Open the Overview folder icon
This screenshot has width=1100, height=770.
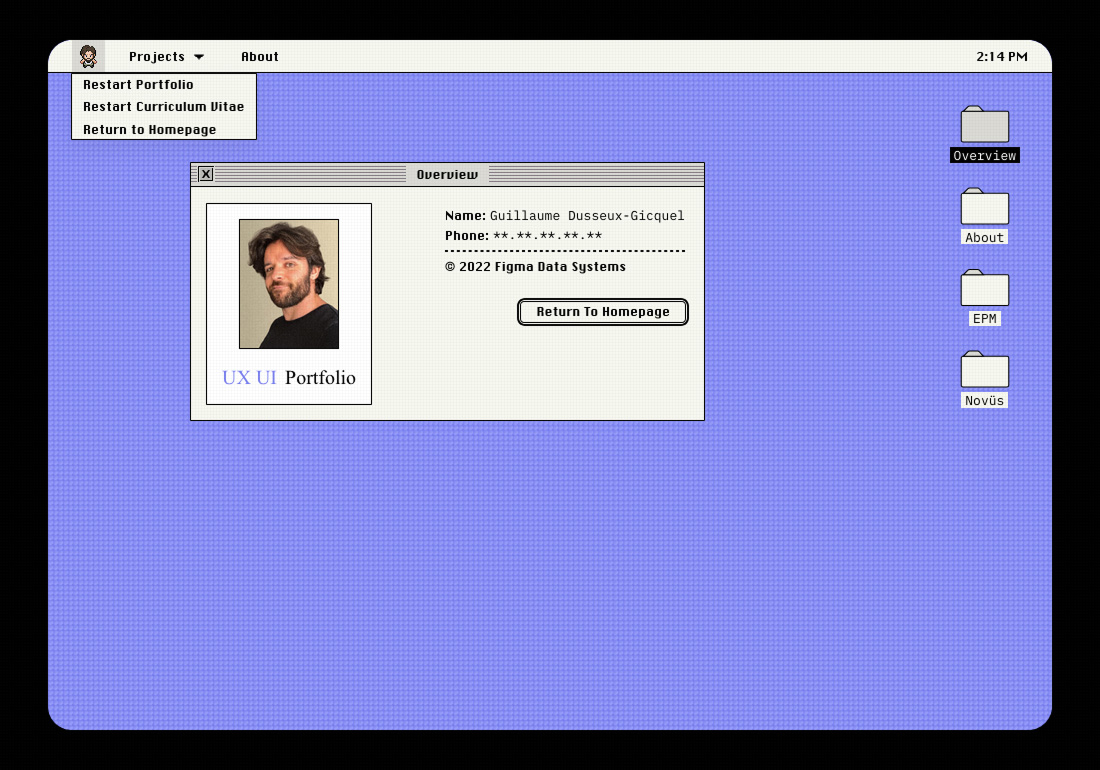coord(983,125)
